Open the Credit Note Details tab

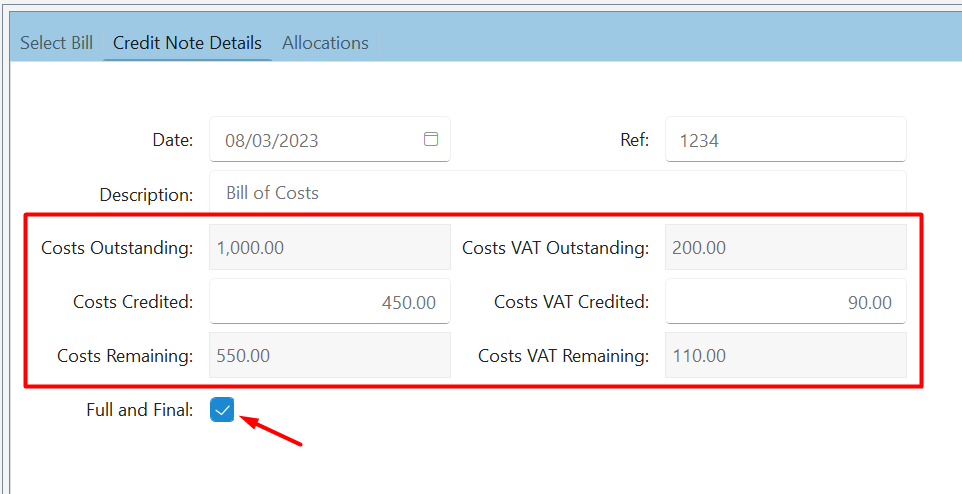[187, 43]
